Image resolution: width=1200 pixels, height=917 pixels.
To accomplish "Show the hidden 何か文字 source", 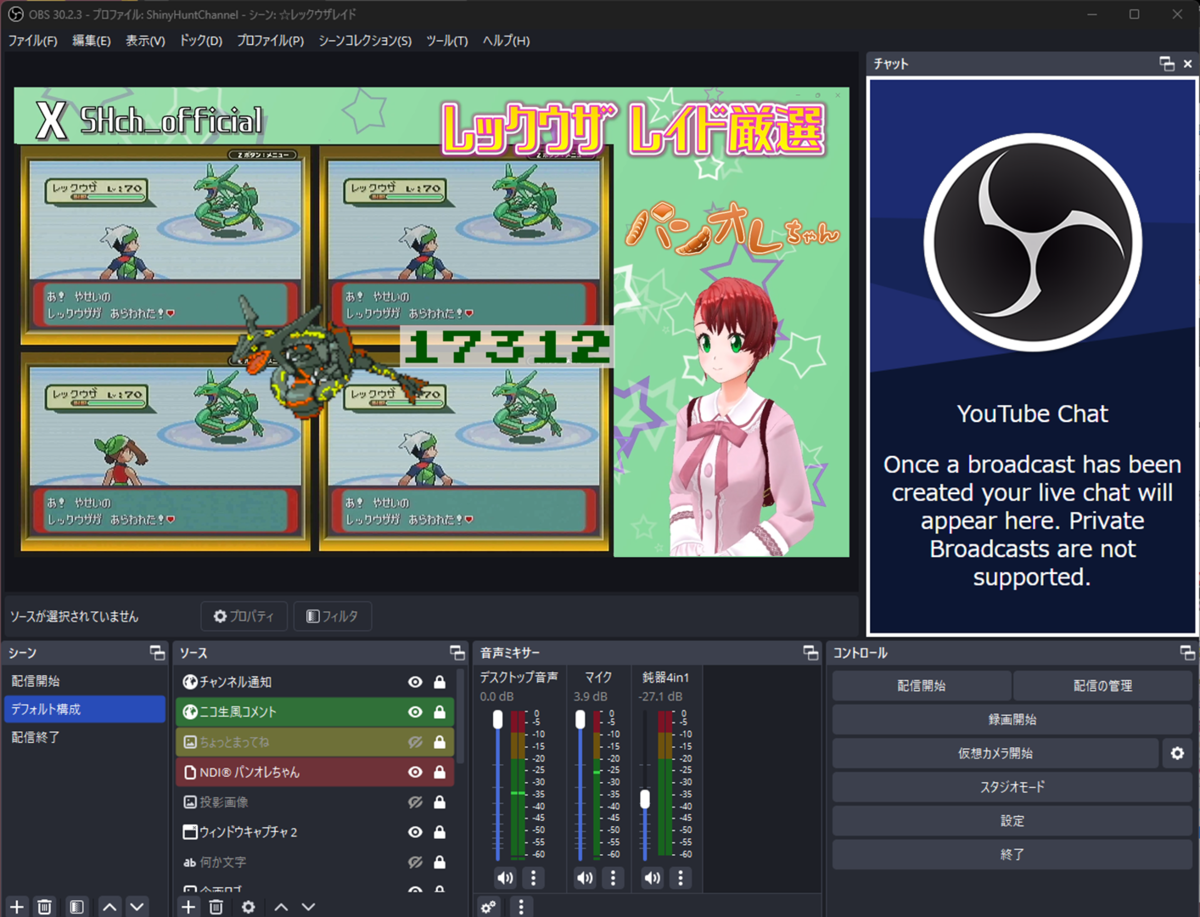I will tap(415, 862).
